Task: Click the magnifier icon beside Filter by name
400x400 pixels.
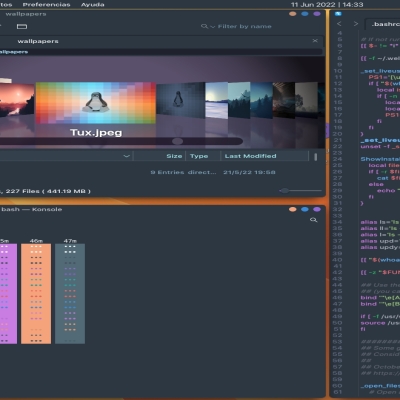Action: [204, 26]
